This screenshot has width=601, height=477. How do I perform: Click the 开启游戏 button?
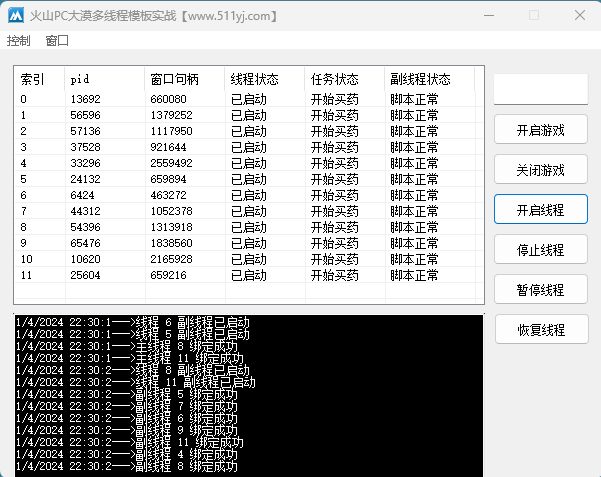[540, 130]
